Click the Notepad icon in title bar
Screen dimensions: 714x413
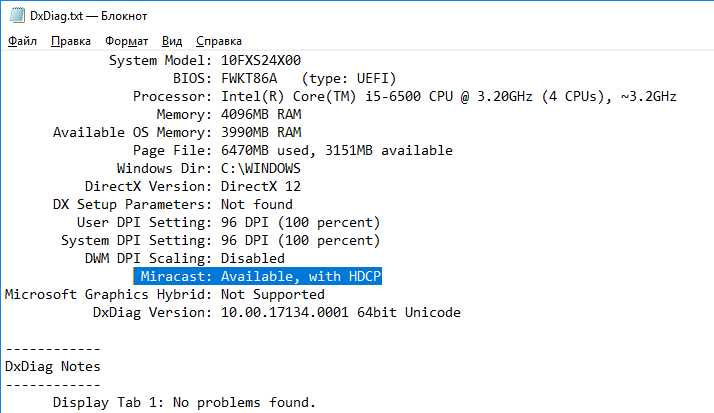[x=17, y=15]
